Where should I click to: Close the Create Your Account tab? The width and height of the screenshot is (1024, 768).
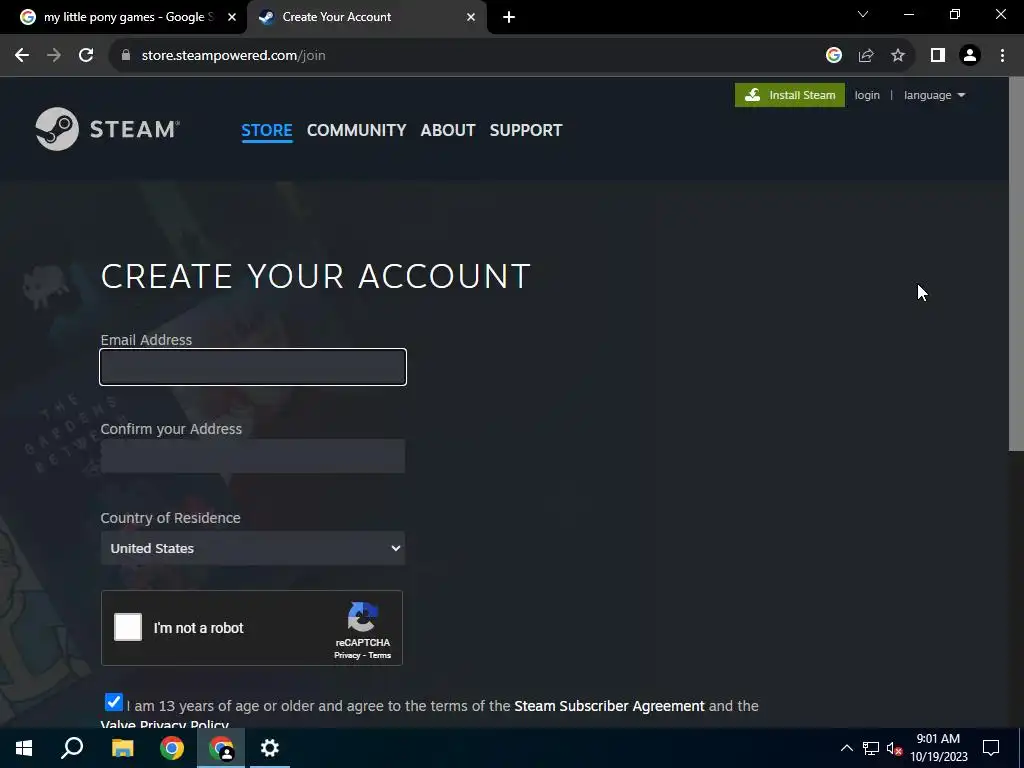tap(471, 17)
